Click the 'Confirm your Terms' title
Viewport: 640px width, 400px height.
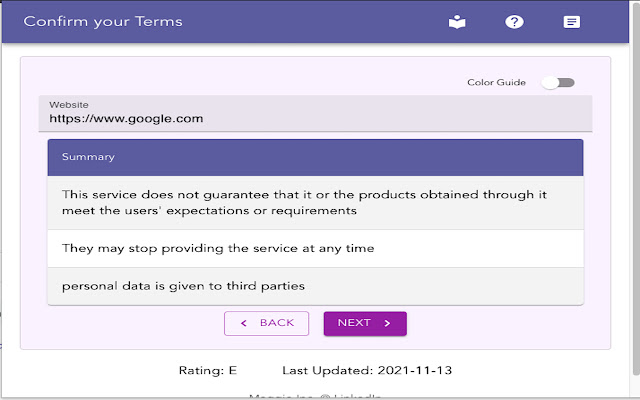103,21
